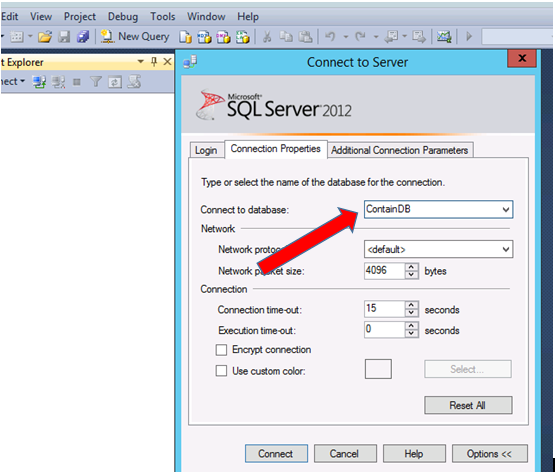Click the Undo arrow icon
This screenshot has width=556, height=473.
tap(330, 37)
